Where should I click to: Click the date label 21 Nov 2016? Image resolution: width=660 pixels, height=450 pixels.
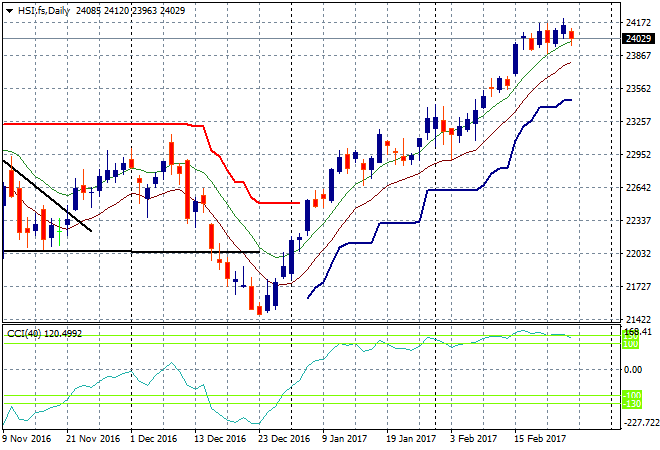tap(93, 439)
